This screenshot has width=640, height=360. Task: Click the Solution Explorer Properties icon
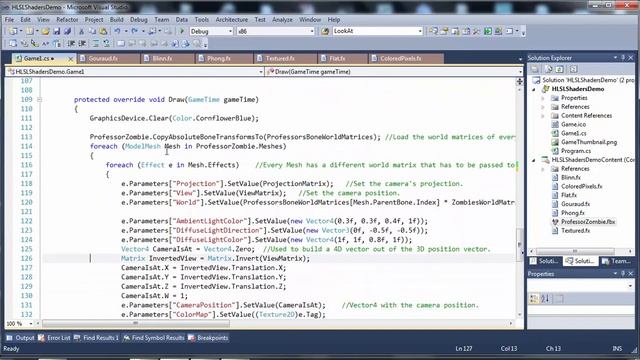[x=535, y=69]
